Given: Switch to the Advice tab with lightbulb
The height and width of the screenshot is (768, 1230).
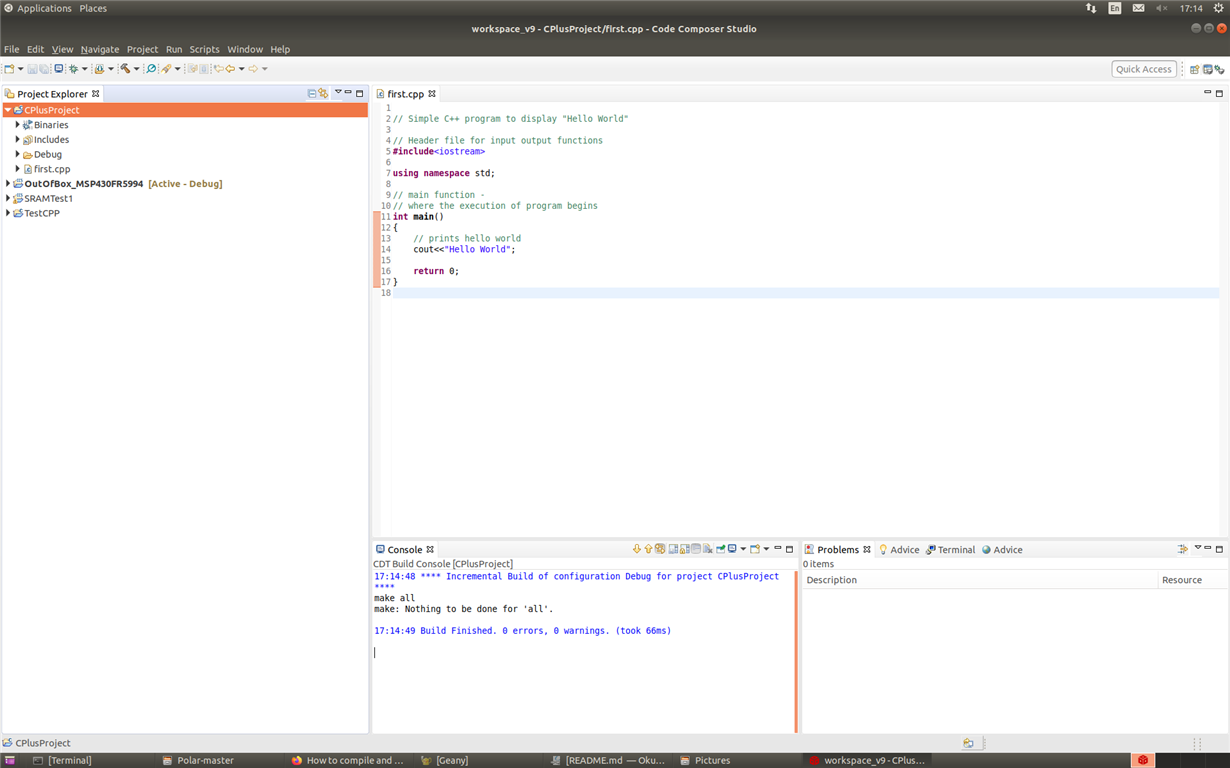Looking at the screenshot, I should (899, 550).
